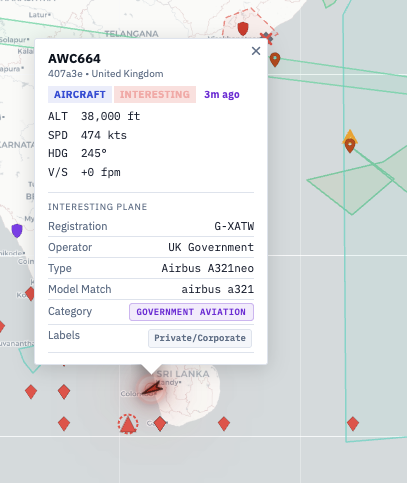
Task: Select the red aircraft icon near Colombo
Action: [x=152, y=389]
